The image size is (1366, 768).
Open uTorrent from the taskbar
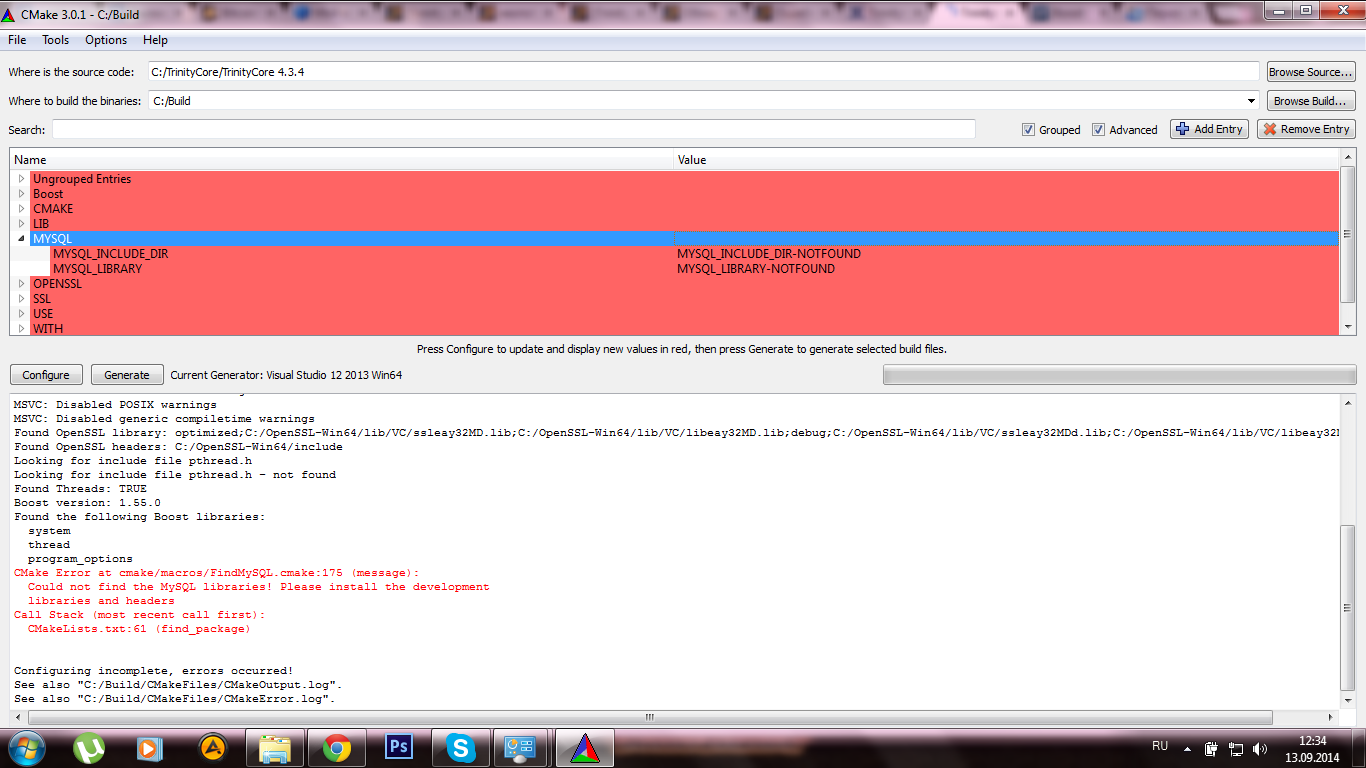click(89, 748)
